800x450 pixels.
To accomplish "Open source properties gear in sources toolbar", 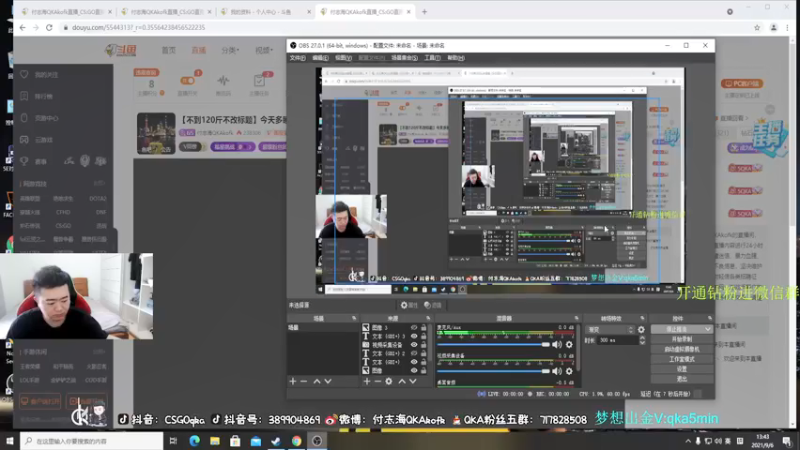I will pyautogui.click(x=389, y=381).
